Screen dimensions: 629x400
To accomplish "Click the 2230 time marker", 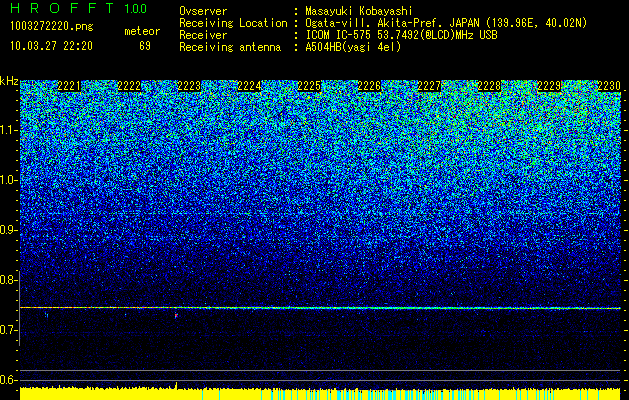I will 609,86.
